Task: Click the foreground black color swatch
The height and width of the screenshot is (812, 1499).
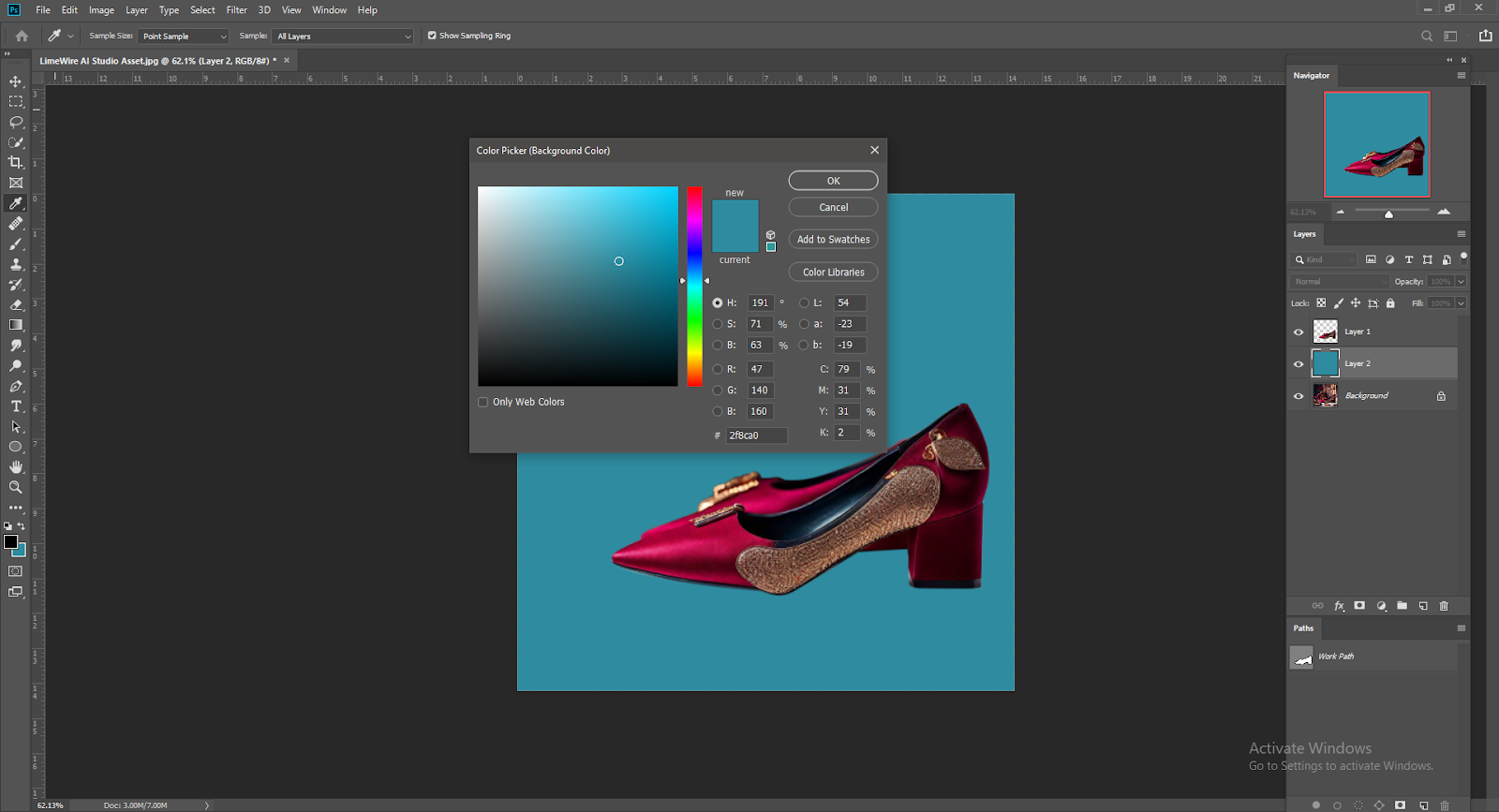Action: click(x=10, y=541)
